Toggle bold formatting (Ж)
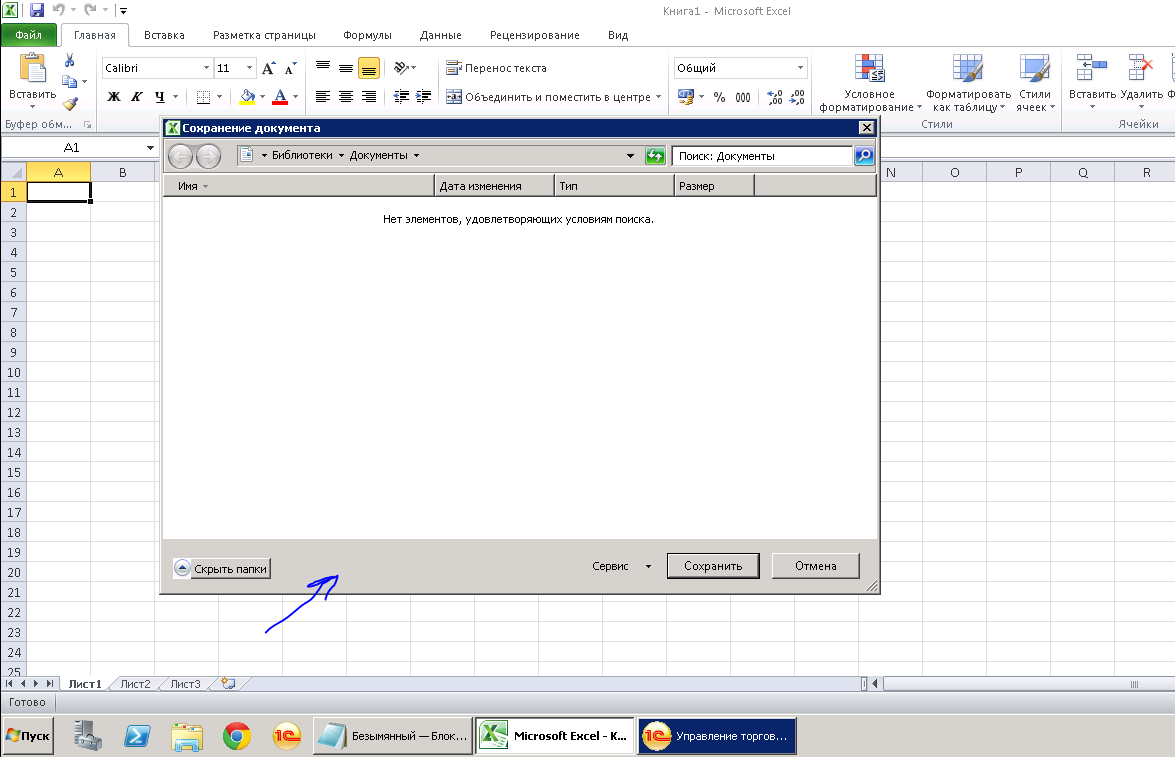This screenshot has height=757, width=1175. click(x=114, y=97)
